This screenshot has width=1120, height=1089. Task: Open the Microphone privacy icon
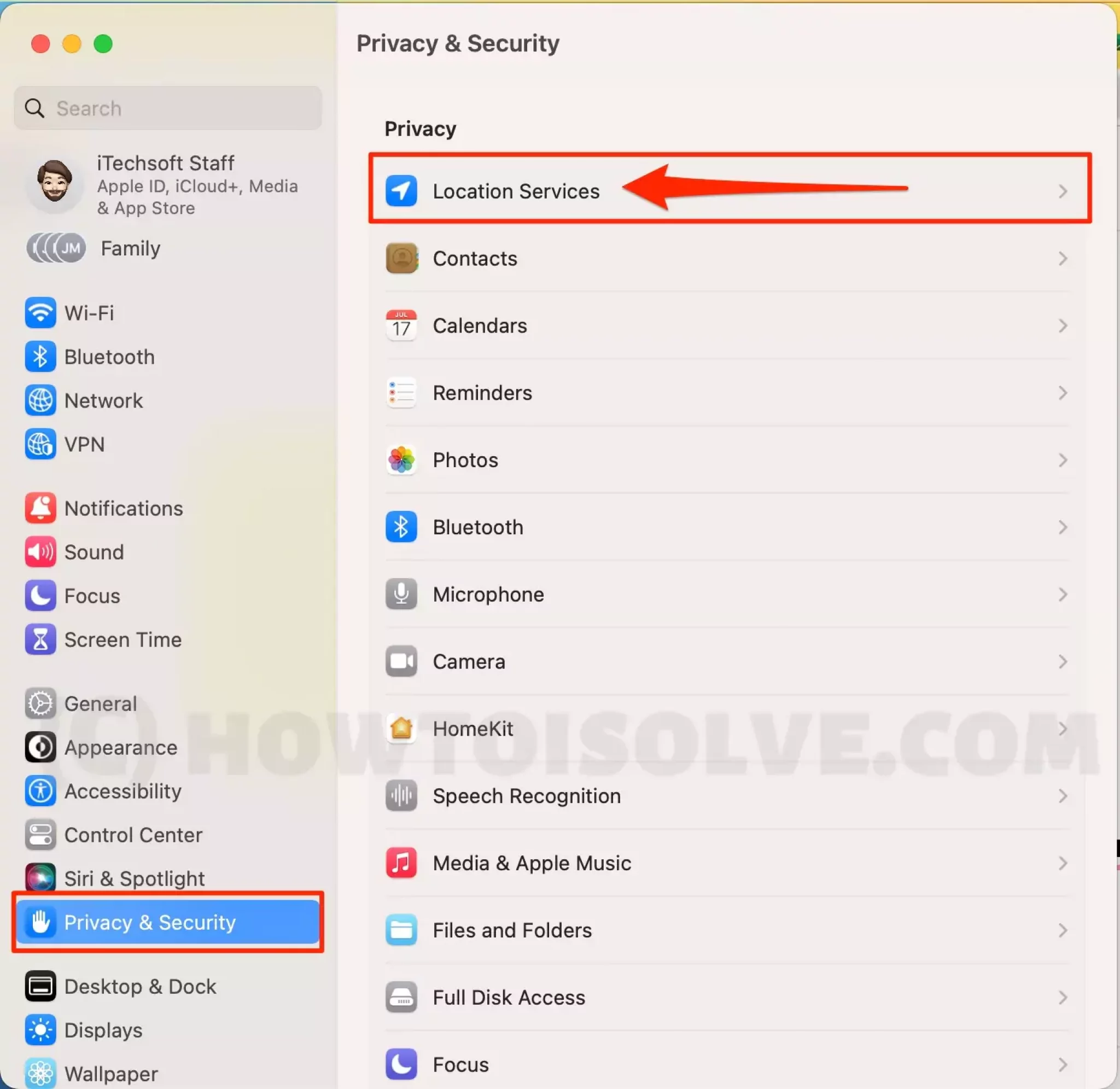401,594
